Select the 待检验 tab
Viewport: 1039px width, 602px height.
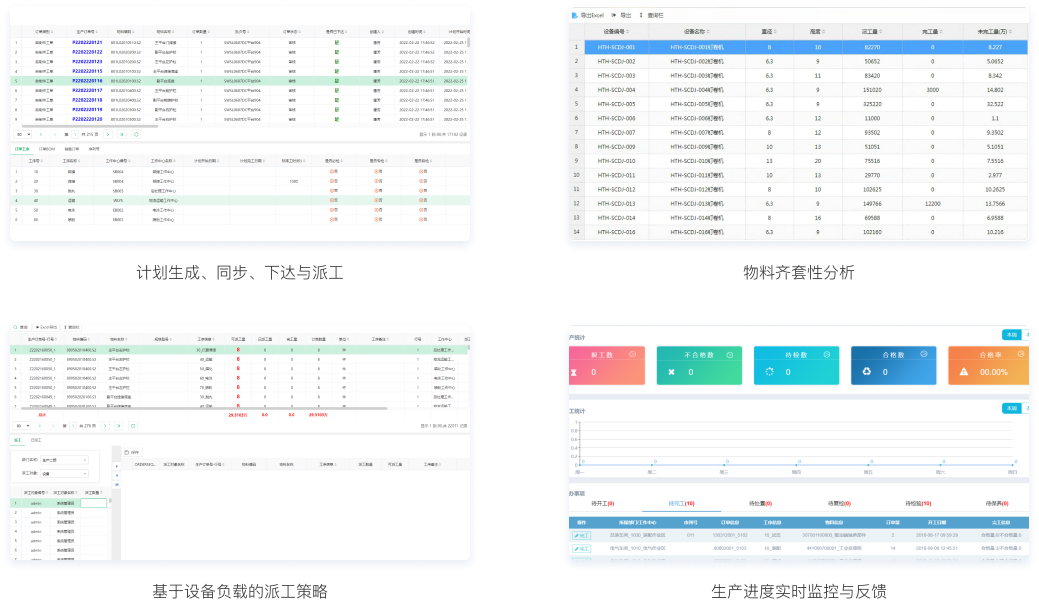point(917,503)
